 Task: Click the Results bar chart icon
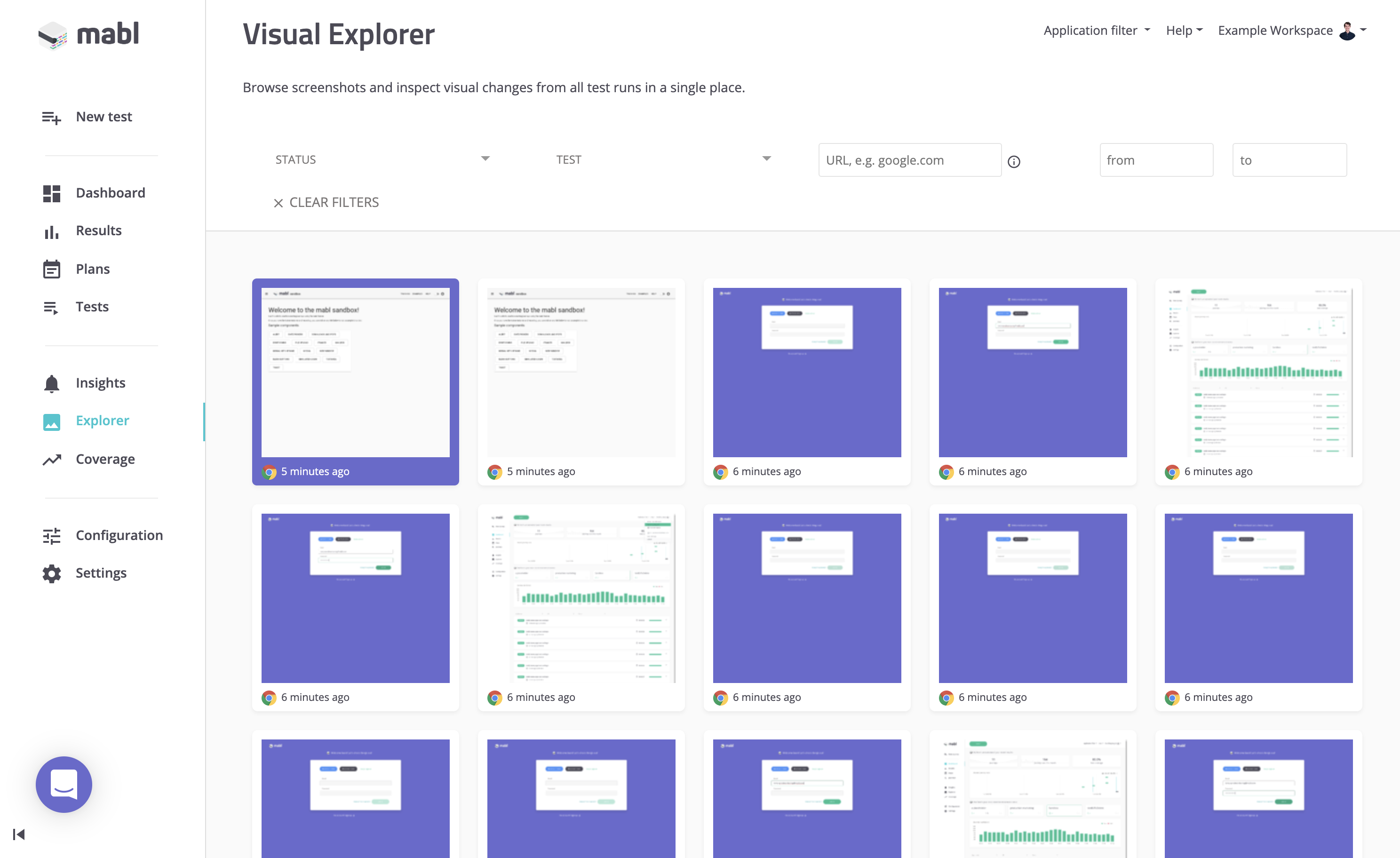[x=51, y=231]
